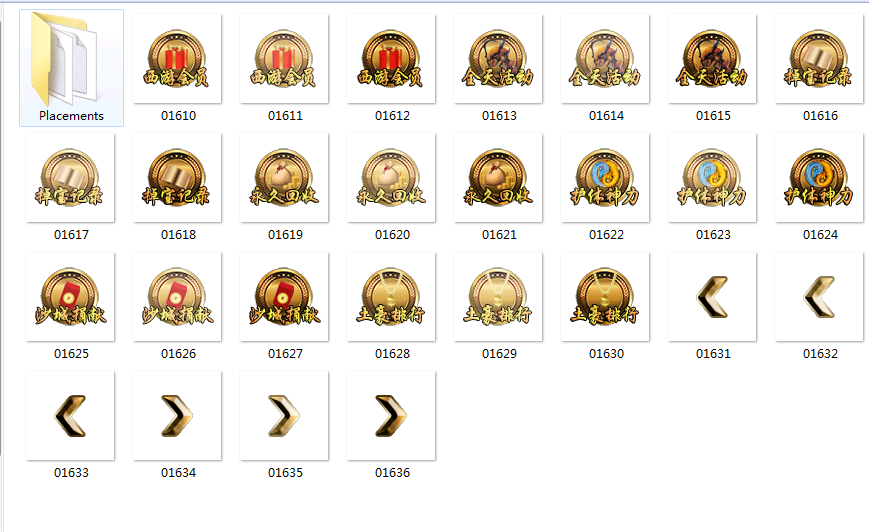Select red envelope badge 01625

(70, 297)
